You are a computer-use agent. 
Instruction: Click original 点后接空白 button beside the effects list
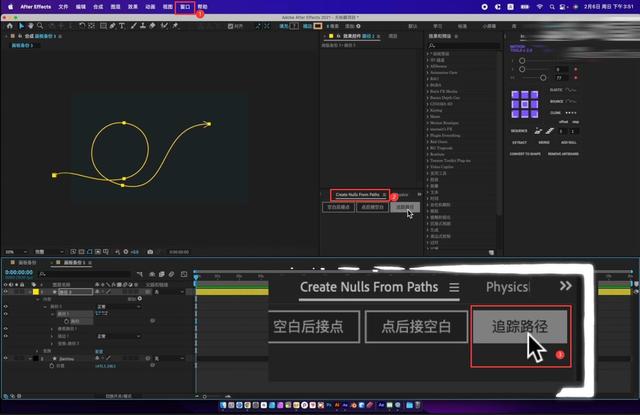pos(372,207)
